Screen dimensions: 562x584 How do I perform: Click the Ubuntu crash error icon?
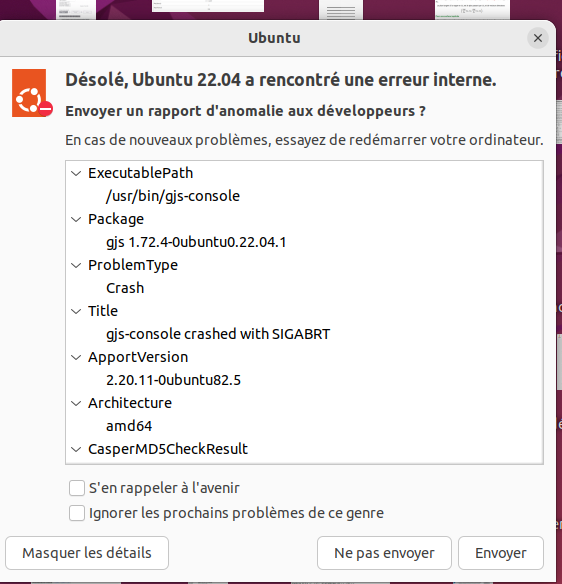coord(32,93)
